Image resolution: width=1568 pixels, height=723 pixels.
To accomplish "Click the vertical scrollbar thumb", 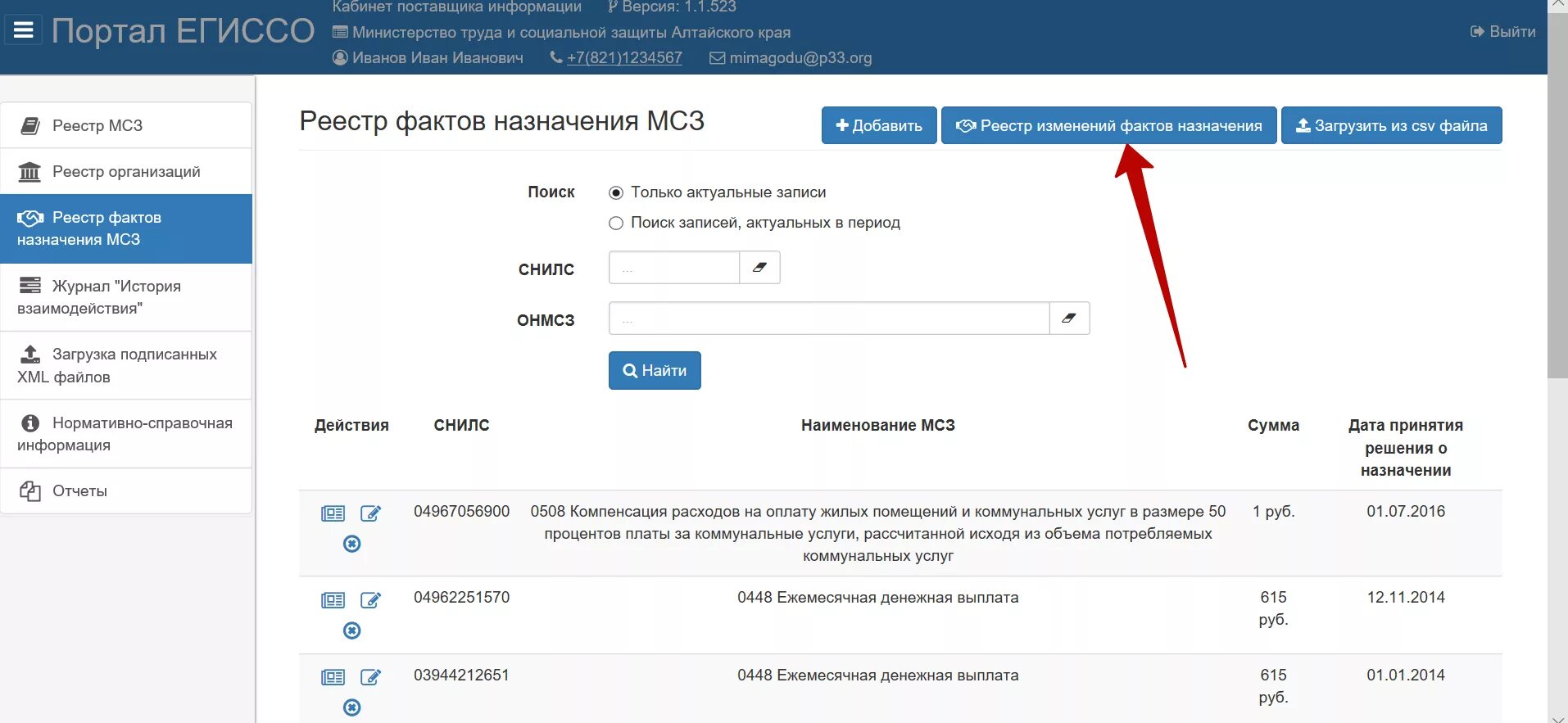I will tap(1557, 195).
